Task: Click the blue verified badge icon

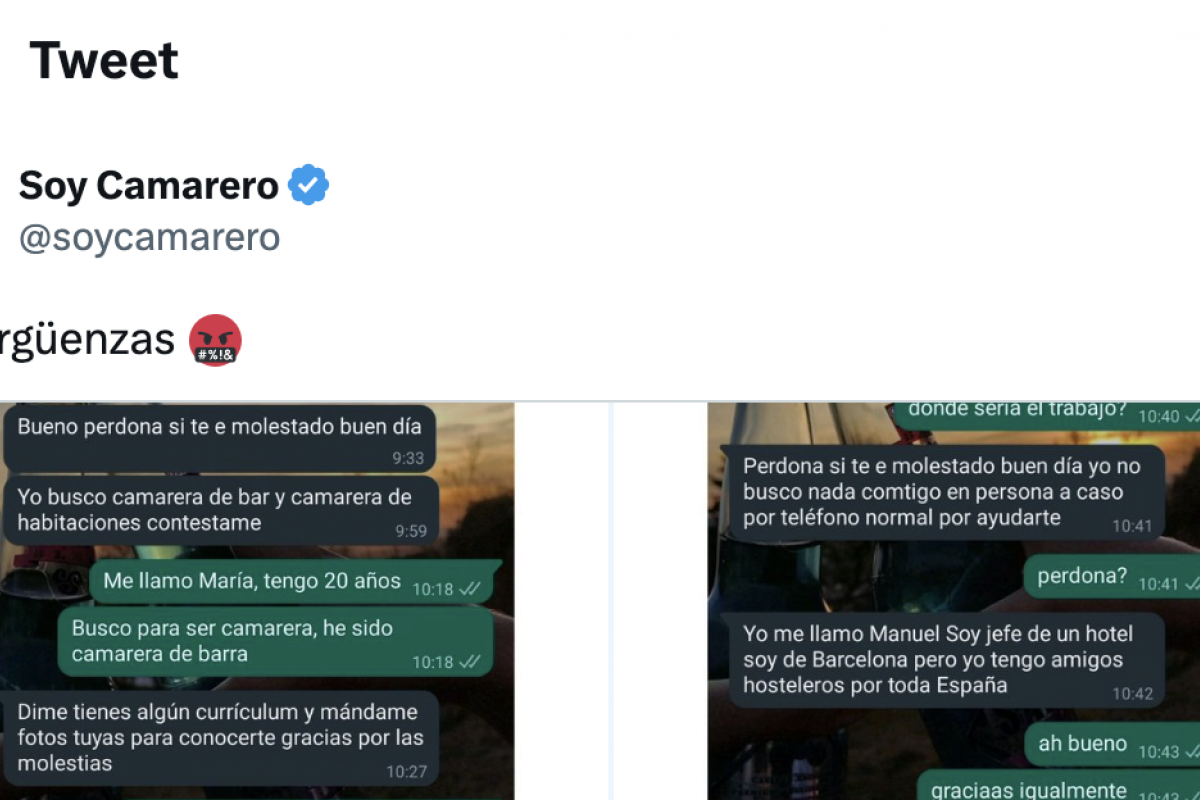Action: point(309,185)
